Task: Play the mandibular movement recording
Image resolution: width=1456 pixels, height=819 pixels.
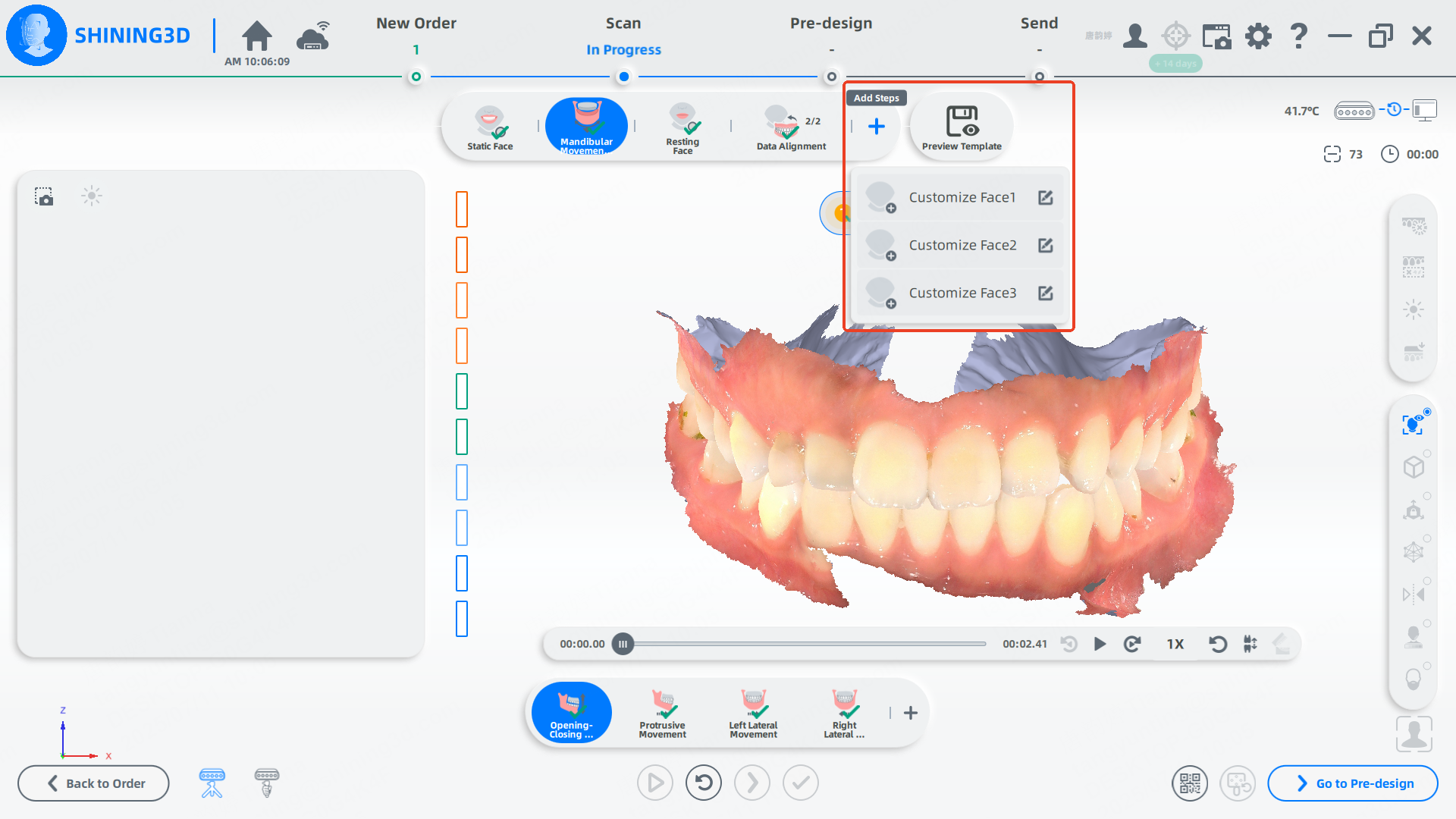Action: point(1100,644)
